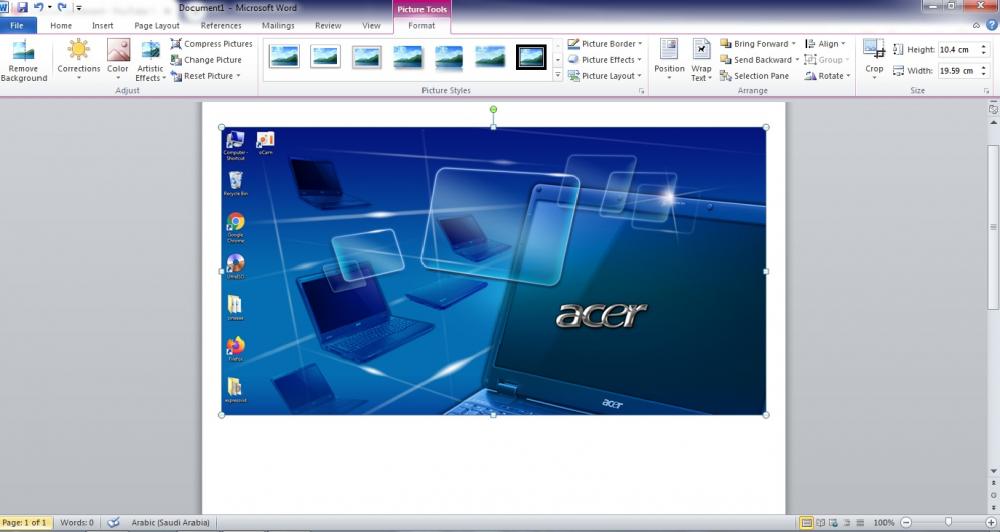Open Picture Effects dropdown
The image size is (1000, 532).
(x=605, y=59)
